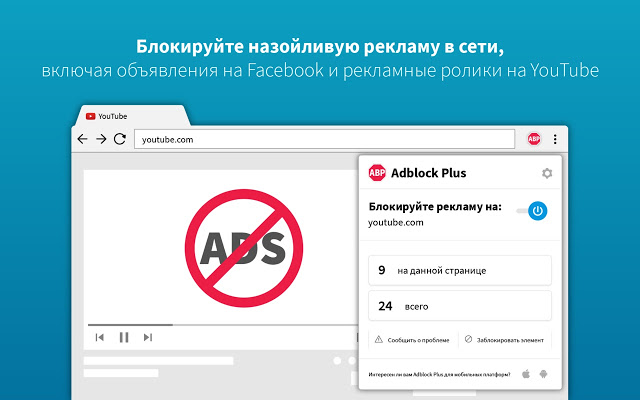This screenshot has width=640, height=400.
Task: Click the crossed-out ADS video image
Action: [244, 248]
